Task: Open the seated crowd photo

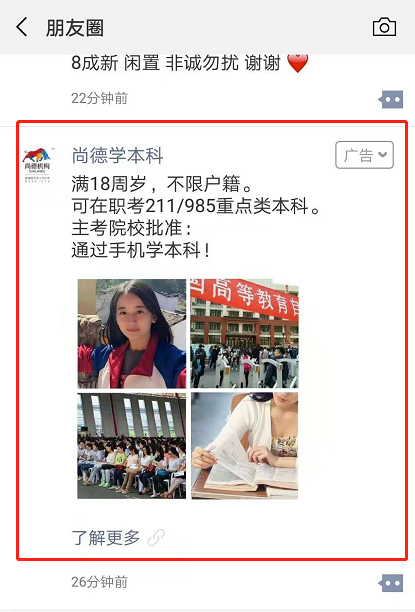Action: (x=132, y=446)
